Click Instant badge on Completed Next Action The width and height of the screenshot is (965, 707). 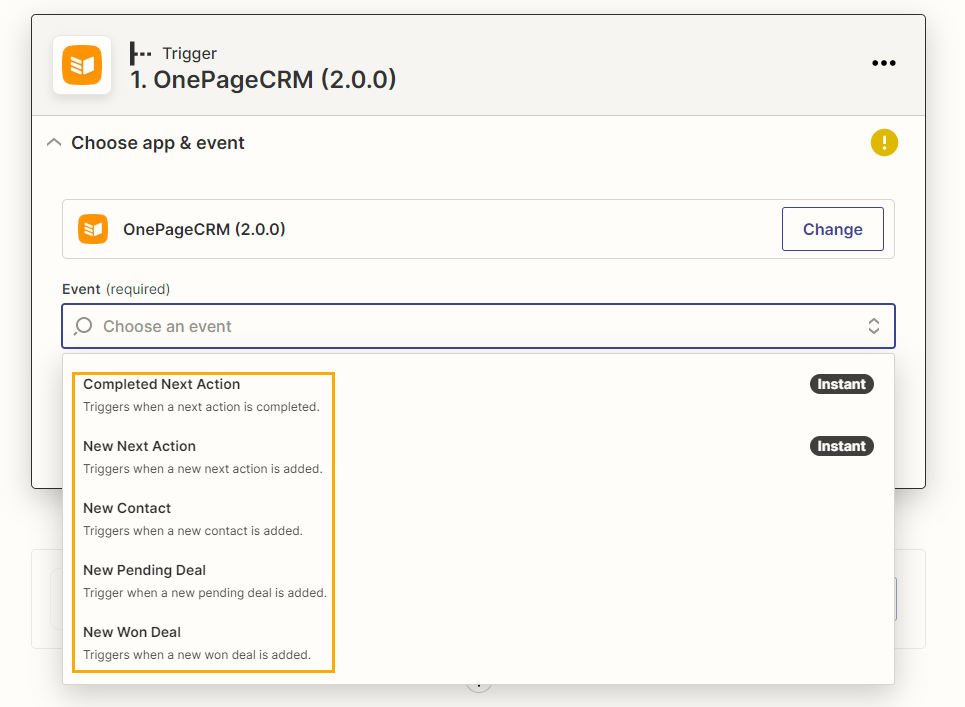pos(841,384)
